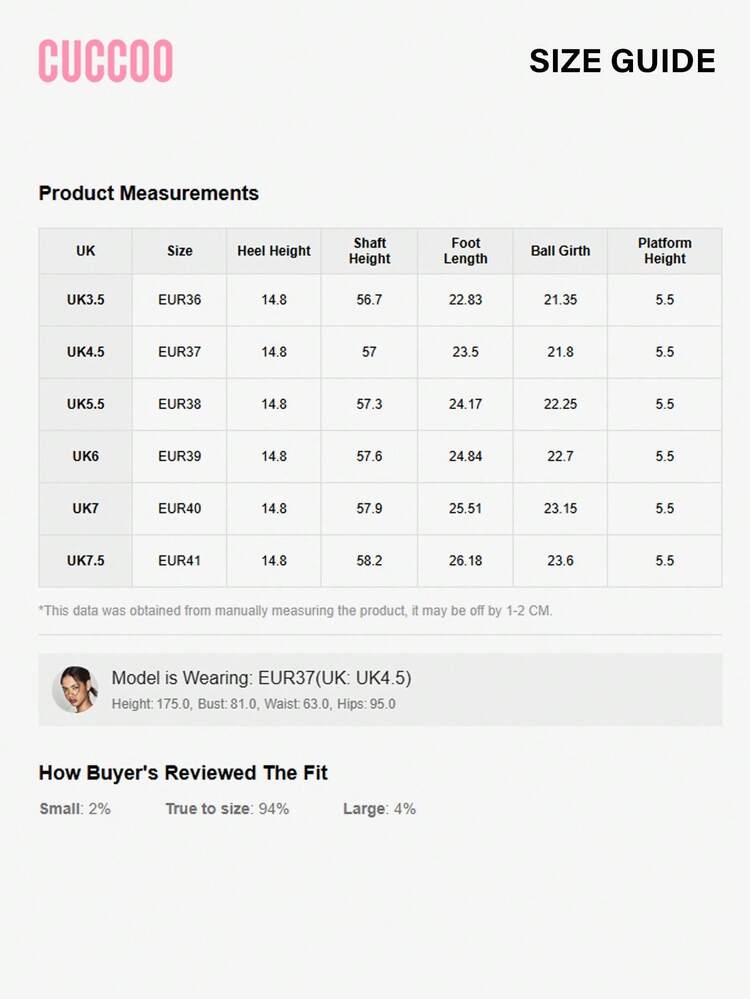Select the Platform Height column header
The width and height of the screenshot is (750, 999).
tap(665, 251)
